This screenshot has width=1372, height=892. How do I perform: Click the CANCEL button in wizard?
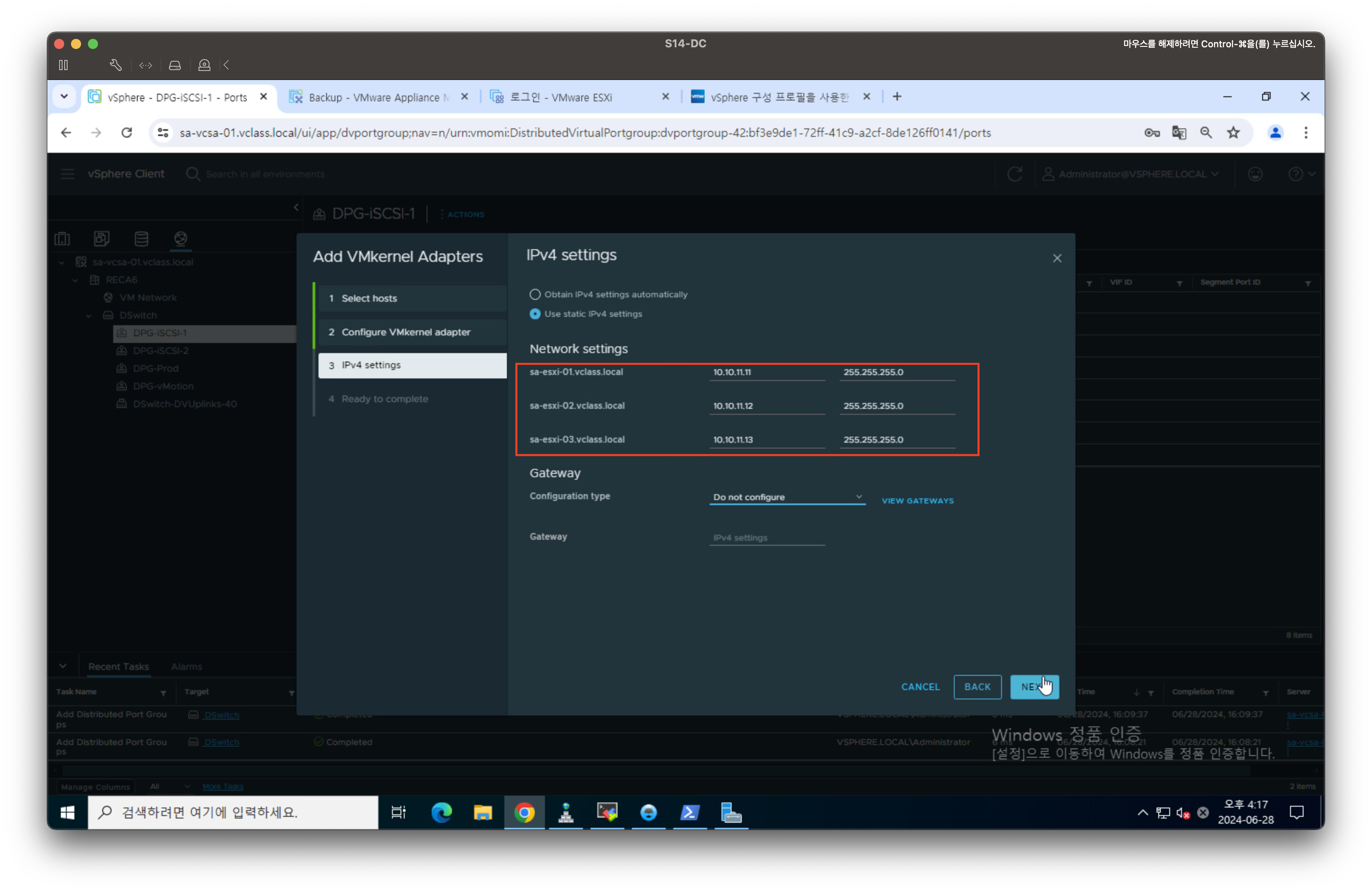pyautogui.click(x=920, y=687)
